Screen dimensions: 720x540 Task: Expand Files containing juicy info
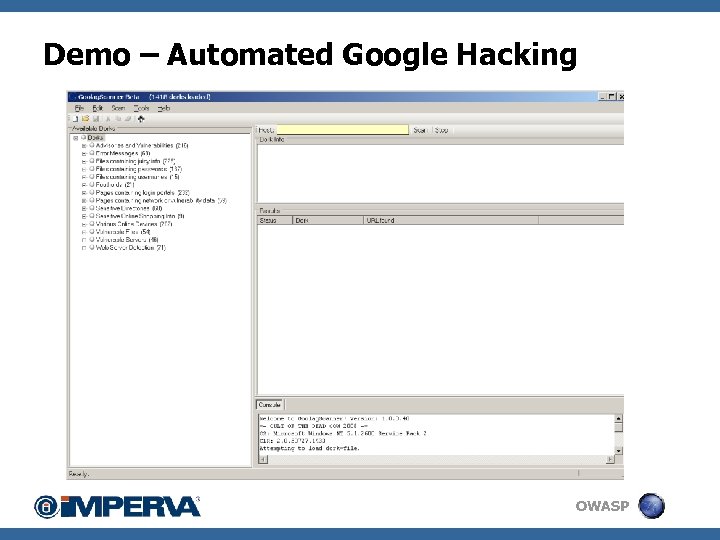click(x=84, y=161)
